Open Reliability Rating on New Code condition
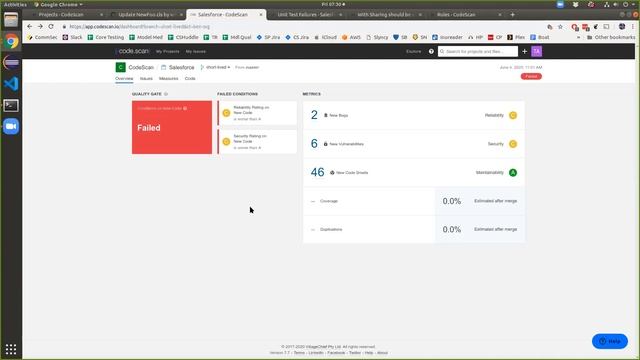640x360 pixels. coord(258,113)
